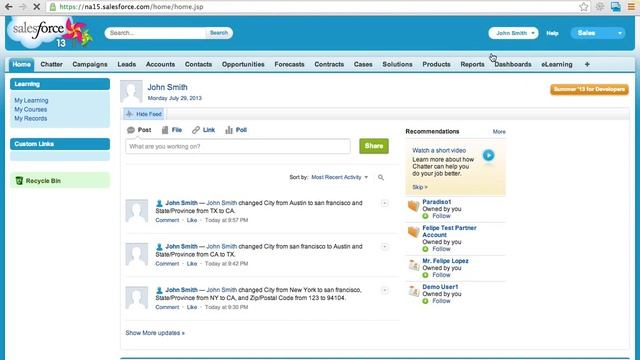Click the Search button in the header
Image resolution: width=640 pixels, height=360 pixels.
point(219,33)
